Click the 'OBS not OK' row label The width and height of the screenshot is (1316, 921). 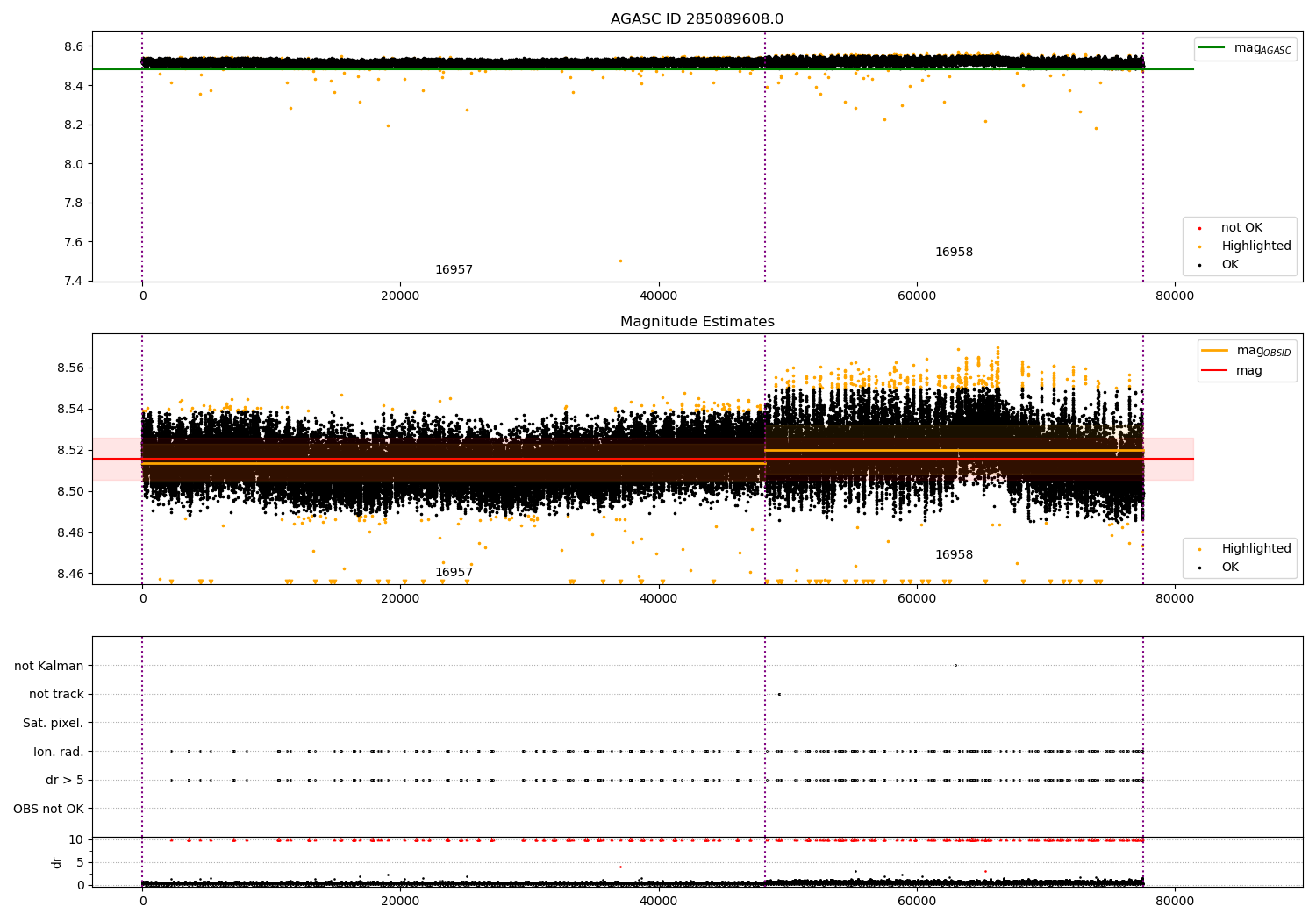coord(49,809)
